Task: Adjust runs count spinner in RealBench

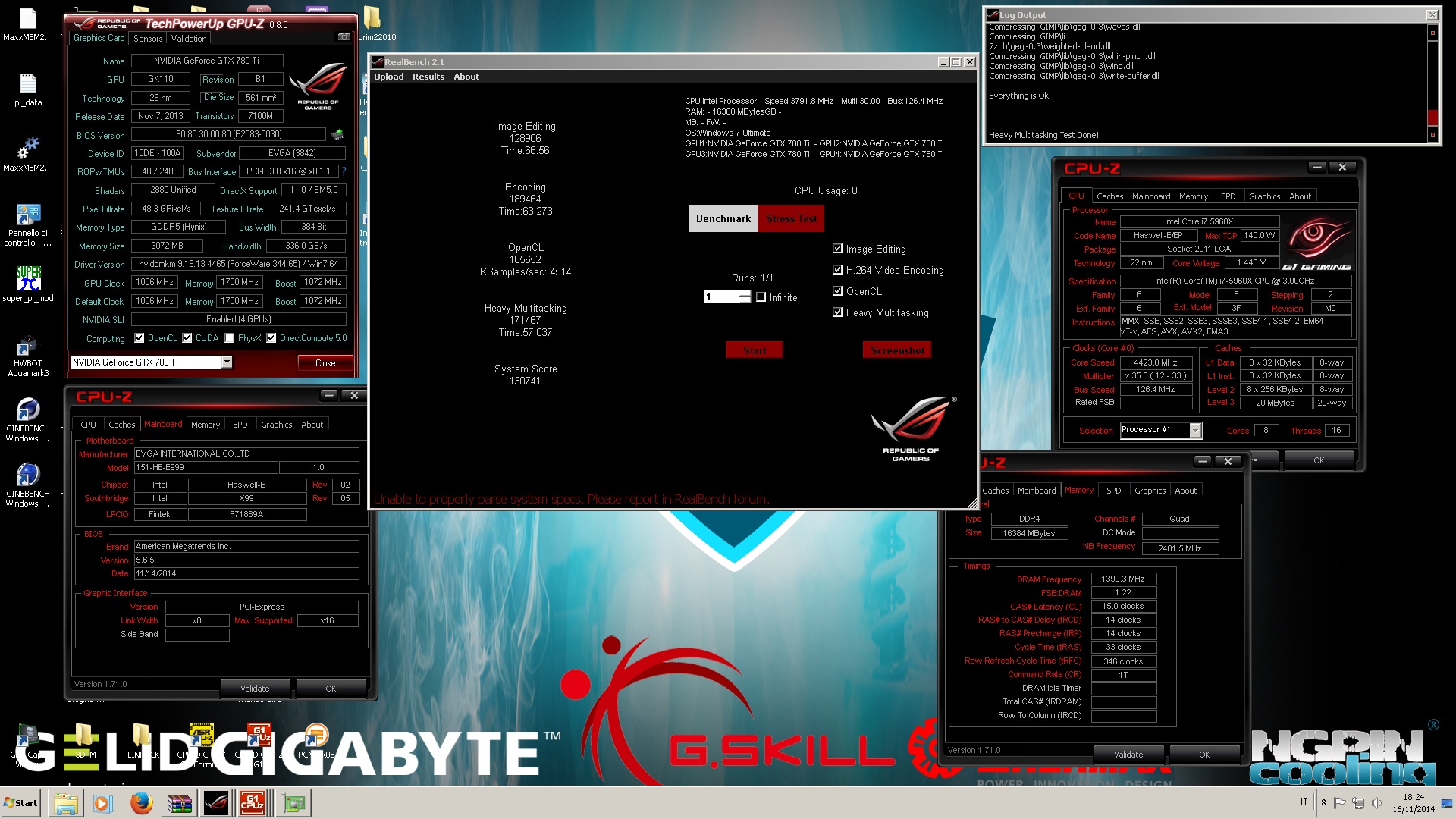Action: coord(745,297)
